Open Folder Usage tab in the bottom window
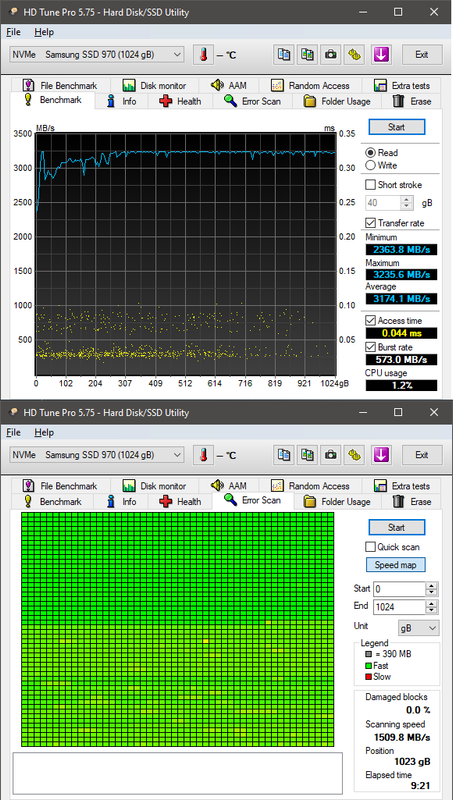453x800 pixels. pos(337,502)
